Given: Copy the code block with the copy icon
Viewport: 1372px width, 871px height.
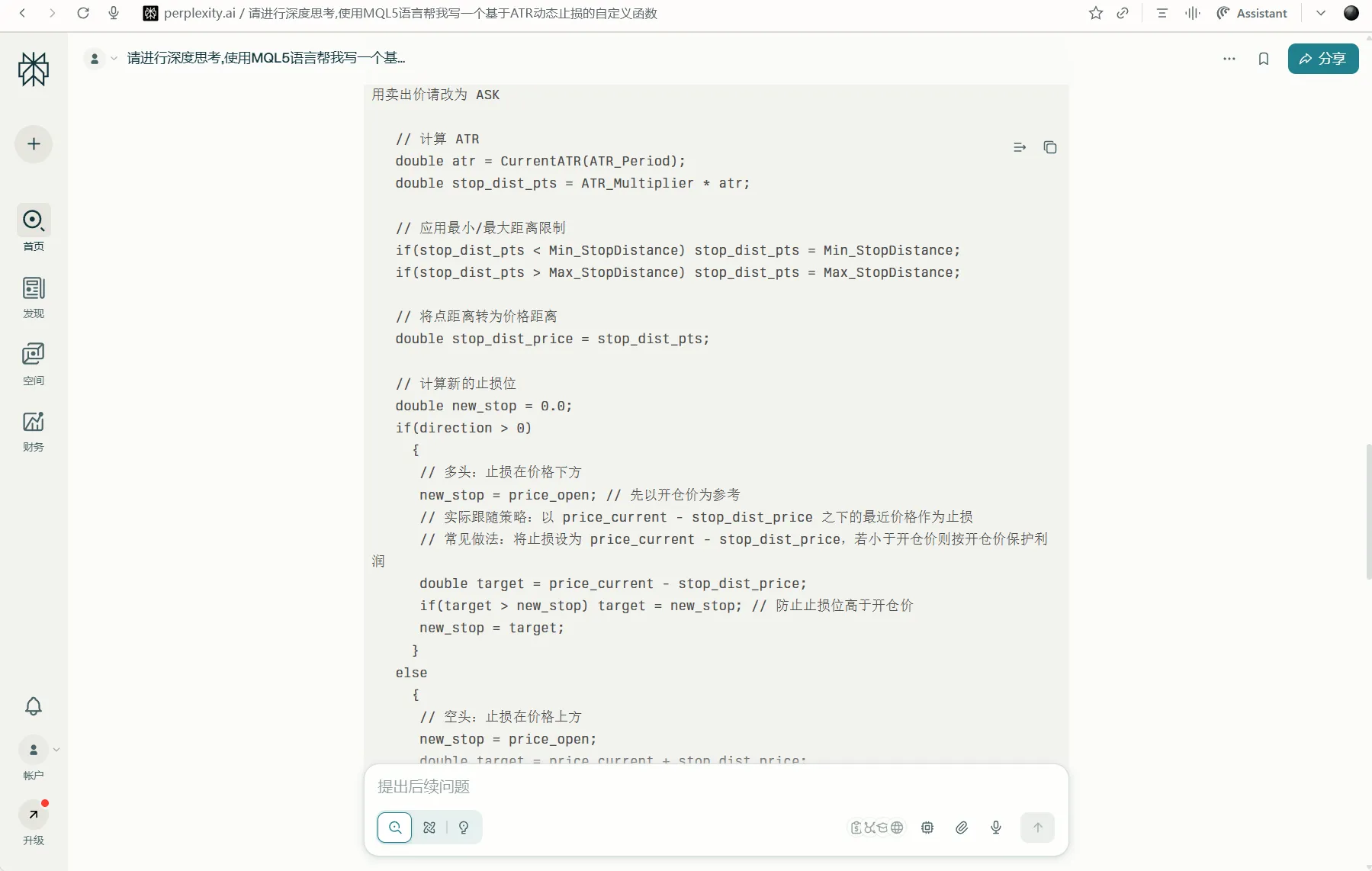Looking at the screenshot, I should coord(1049,147).
